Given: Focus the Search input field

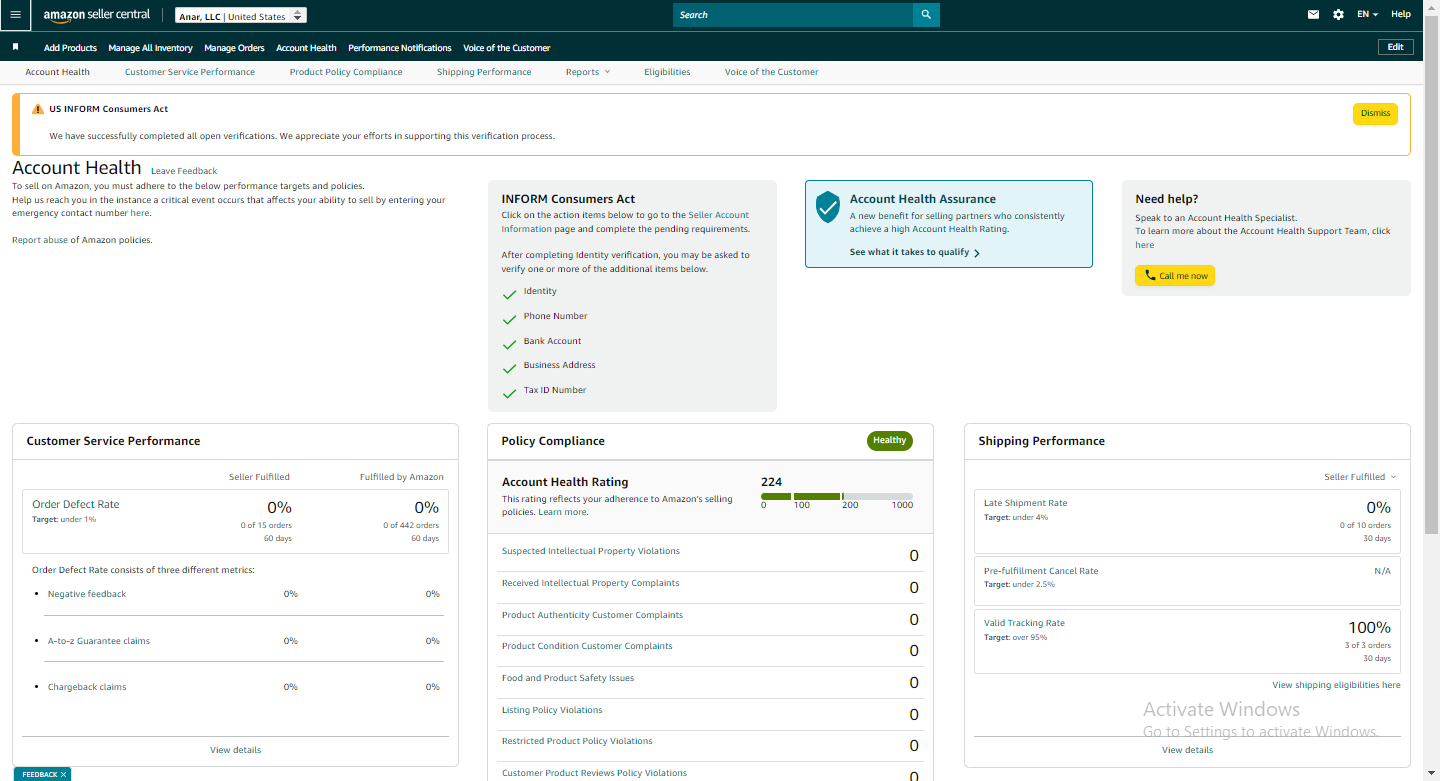Looking at the screenshot, I should click(x=793, y=15).
